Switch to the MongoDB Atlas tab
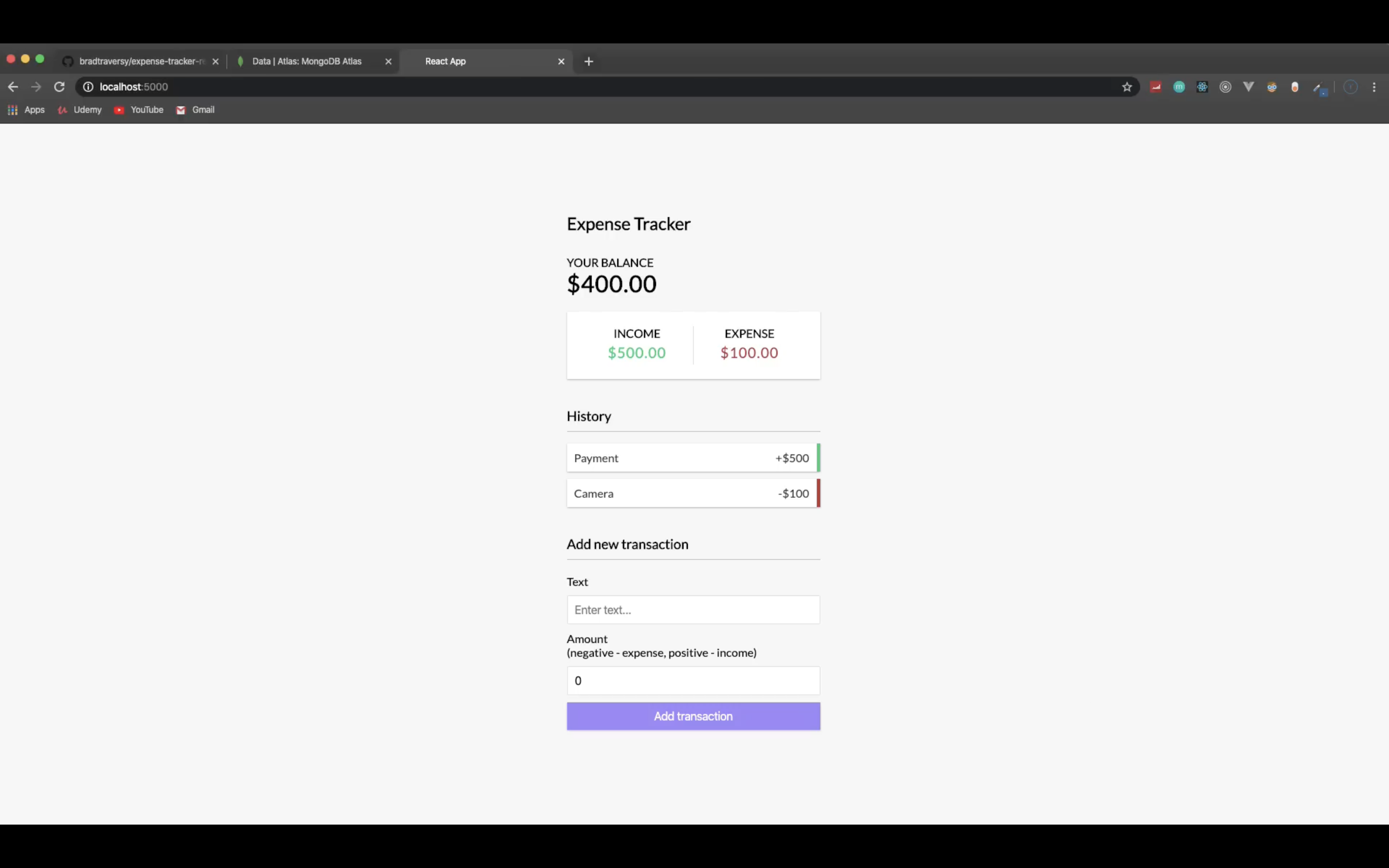Screen dimensions: 1389x868 pyautogui.click(x=307, y=61)
